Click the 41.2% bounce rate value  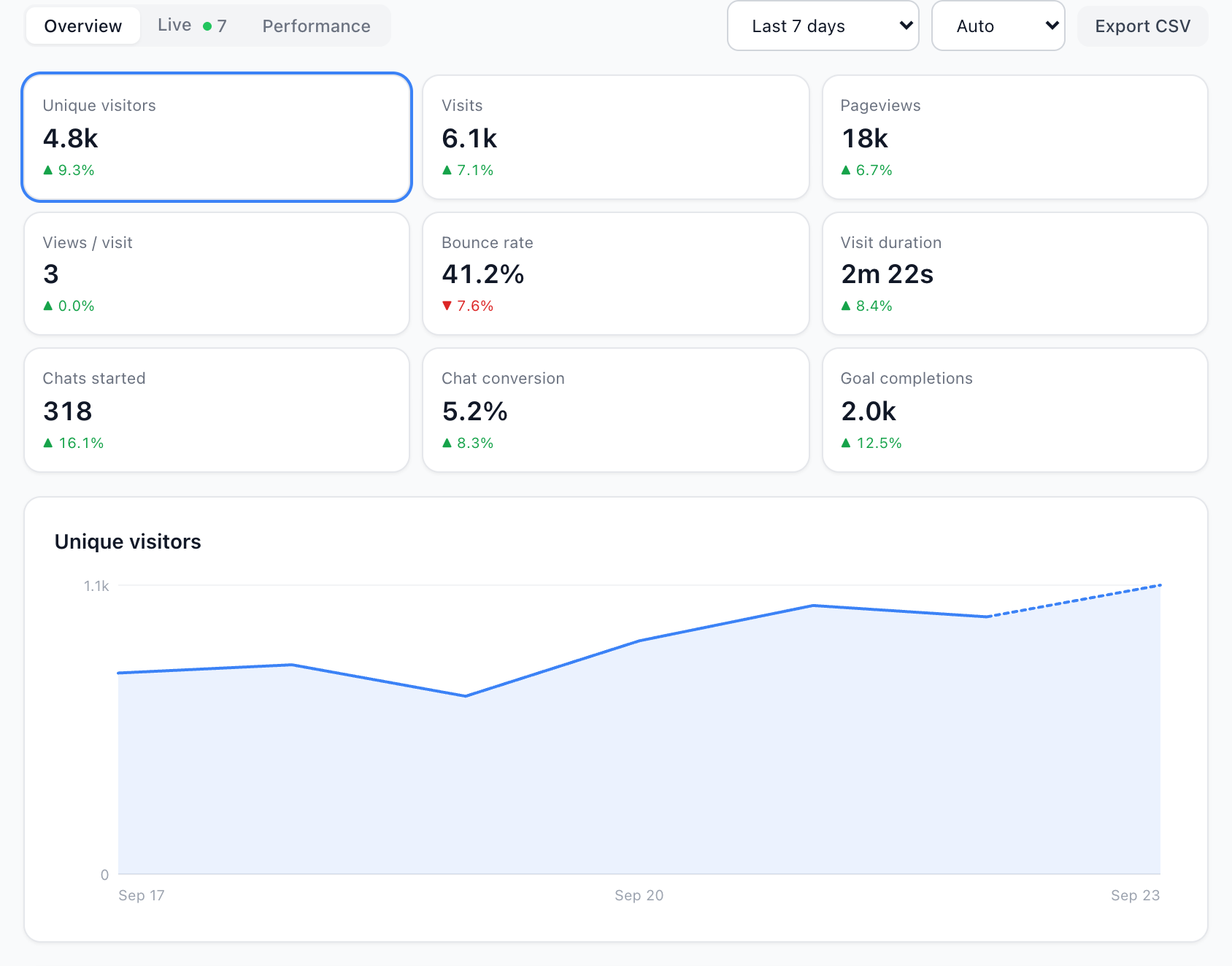click(483, 274)
